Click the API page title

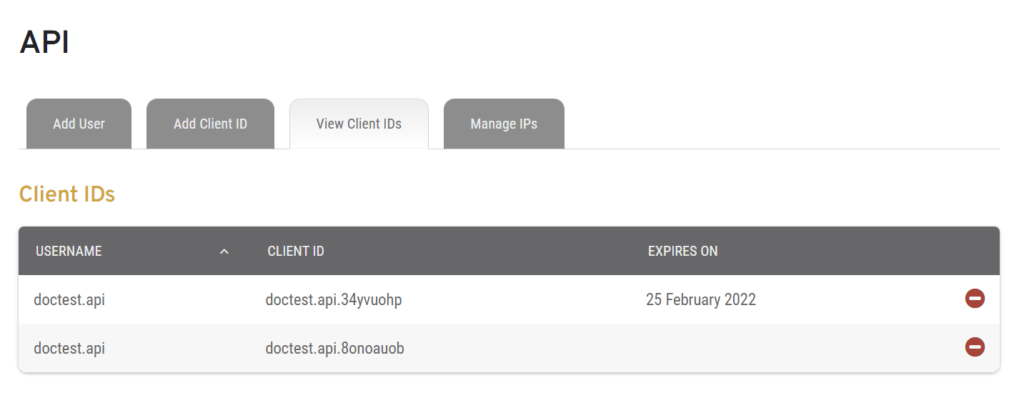point(44,43)
